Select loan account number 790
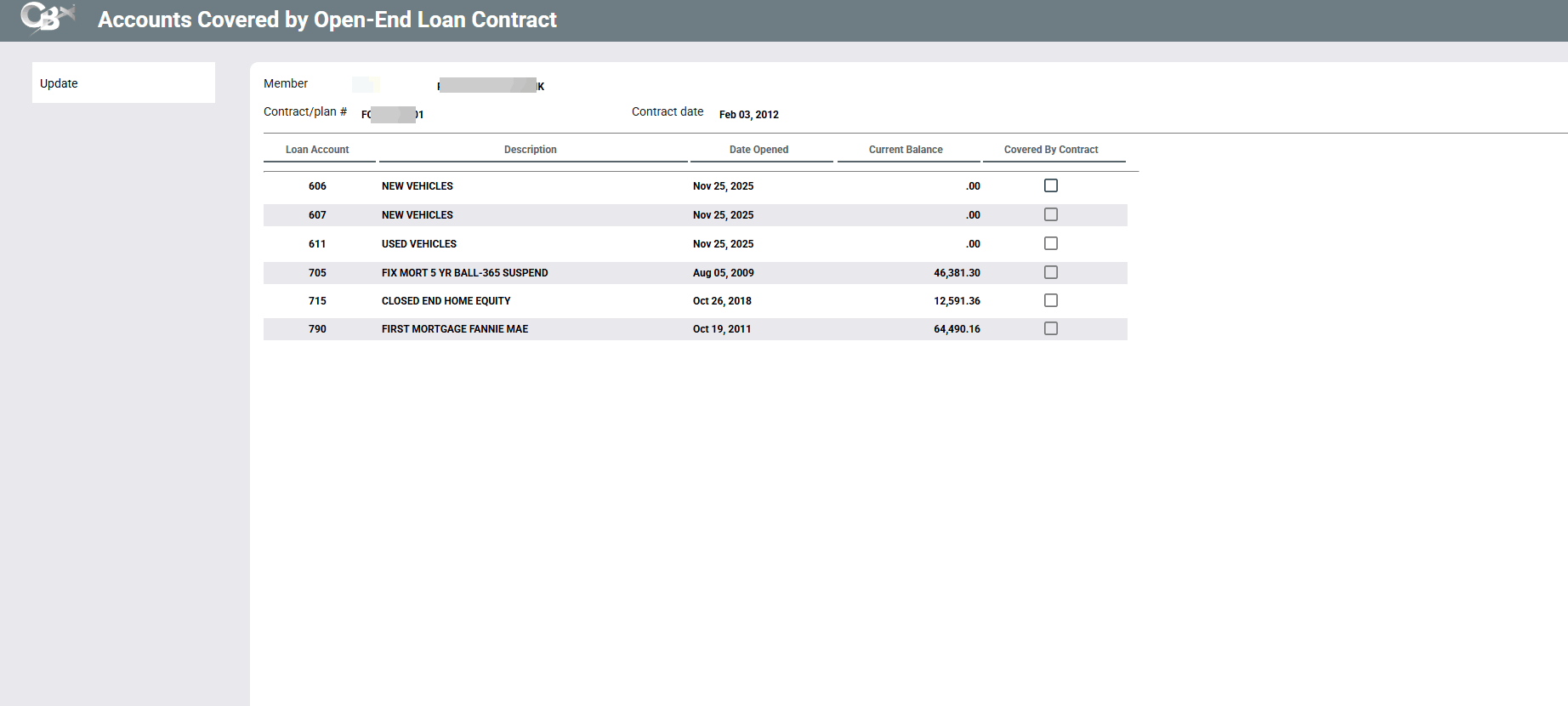Screen dimensions: 1568x706 pos(317,329)
